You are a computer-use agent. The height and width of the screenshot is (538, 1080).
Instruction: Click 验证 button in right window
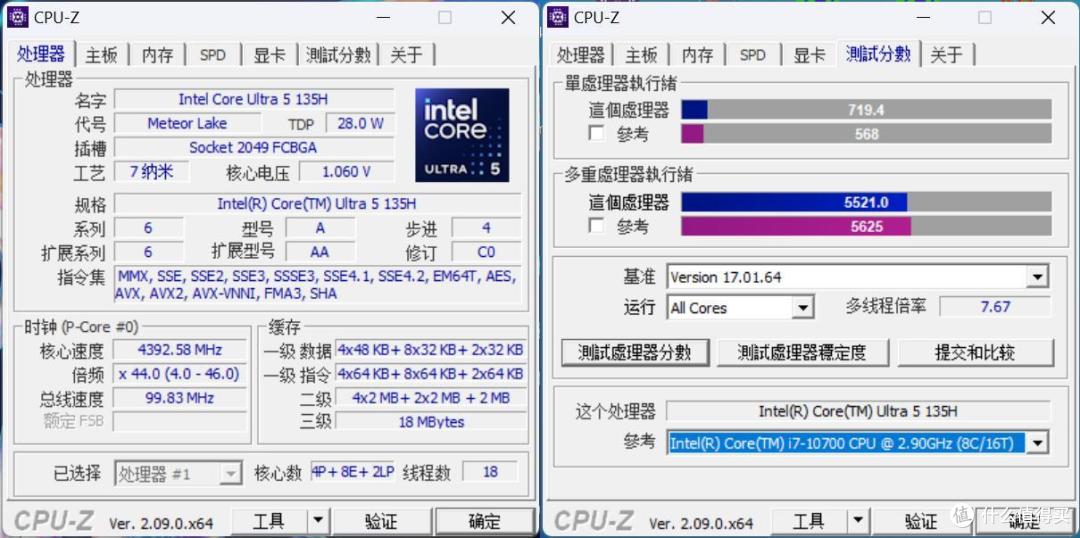pos(921,521)
